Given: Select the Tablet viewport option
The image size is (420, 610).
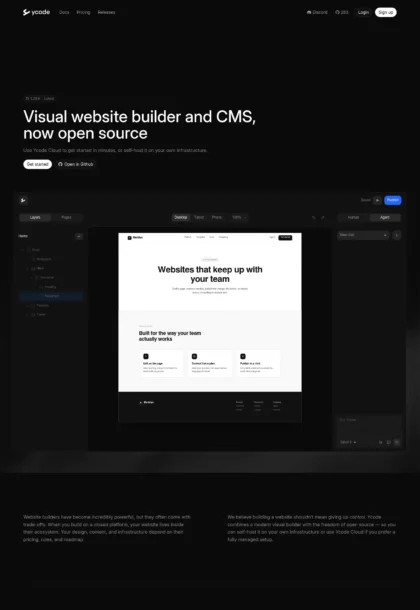Looking at the screenshot, I should [199, 217].
